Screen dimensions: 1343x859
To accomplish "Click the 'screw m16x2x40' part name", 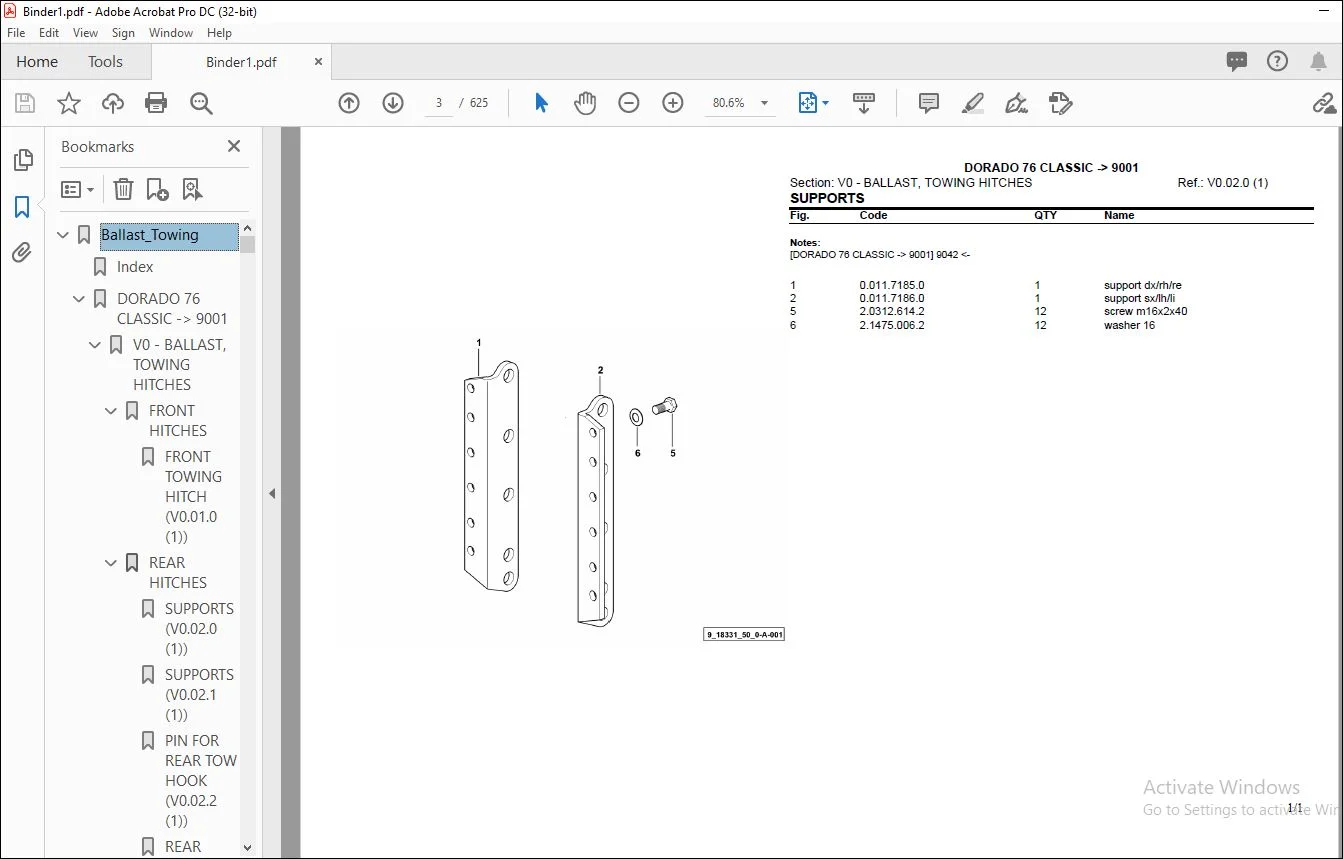I will coord(1145,311).
